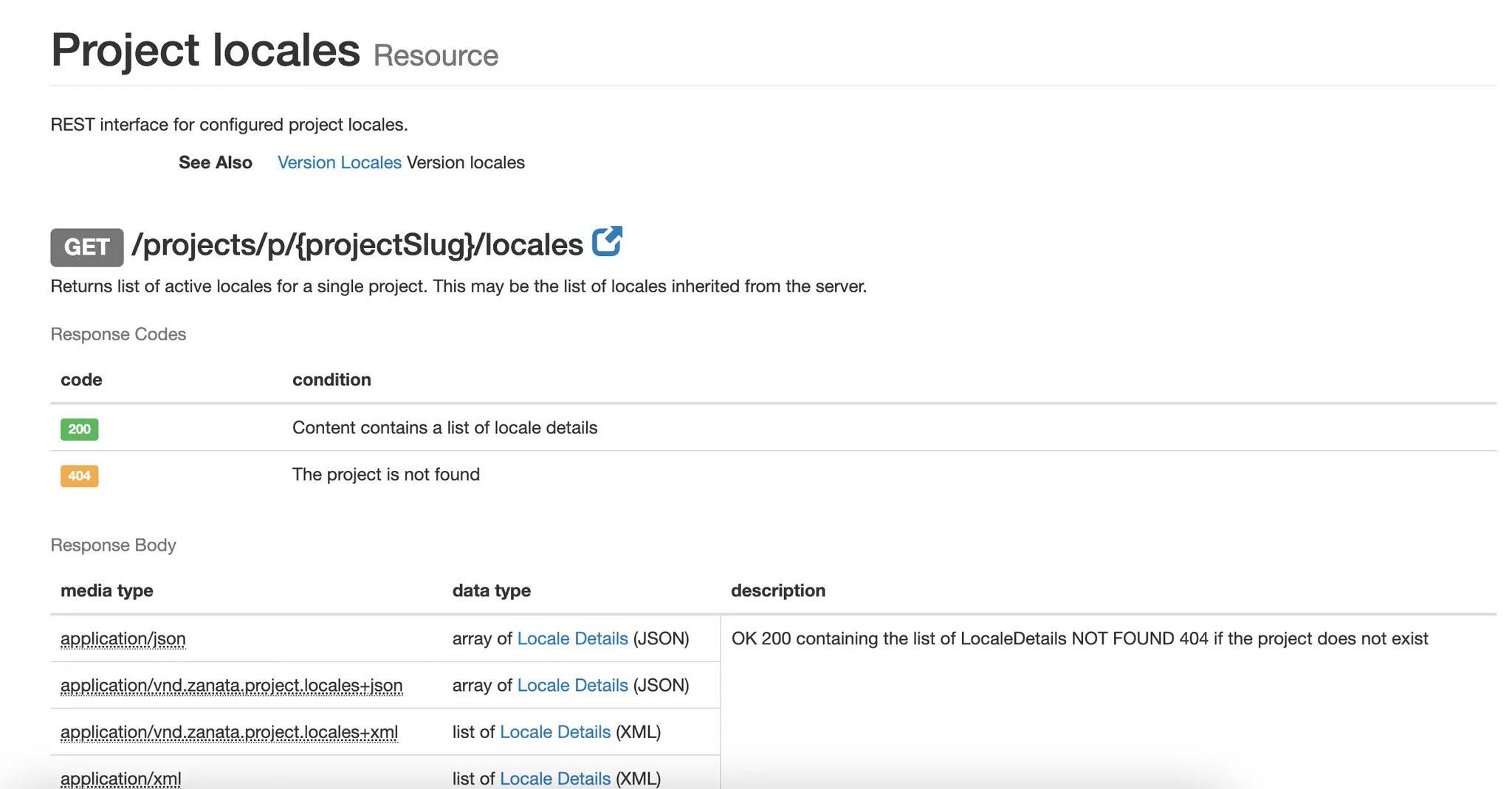The width and height of the screenshot is (1512, 789).
Task: Click the 'condition' column header
Action: (331, 379)
